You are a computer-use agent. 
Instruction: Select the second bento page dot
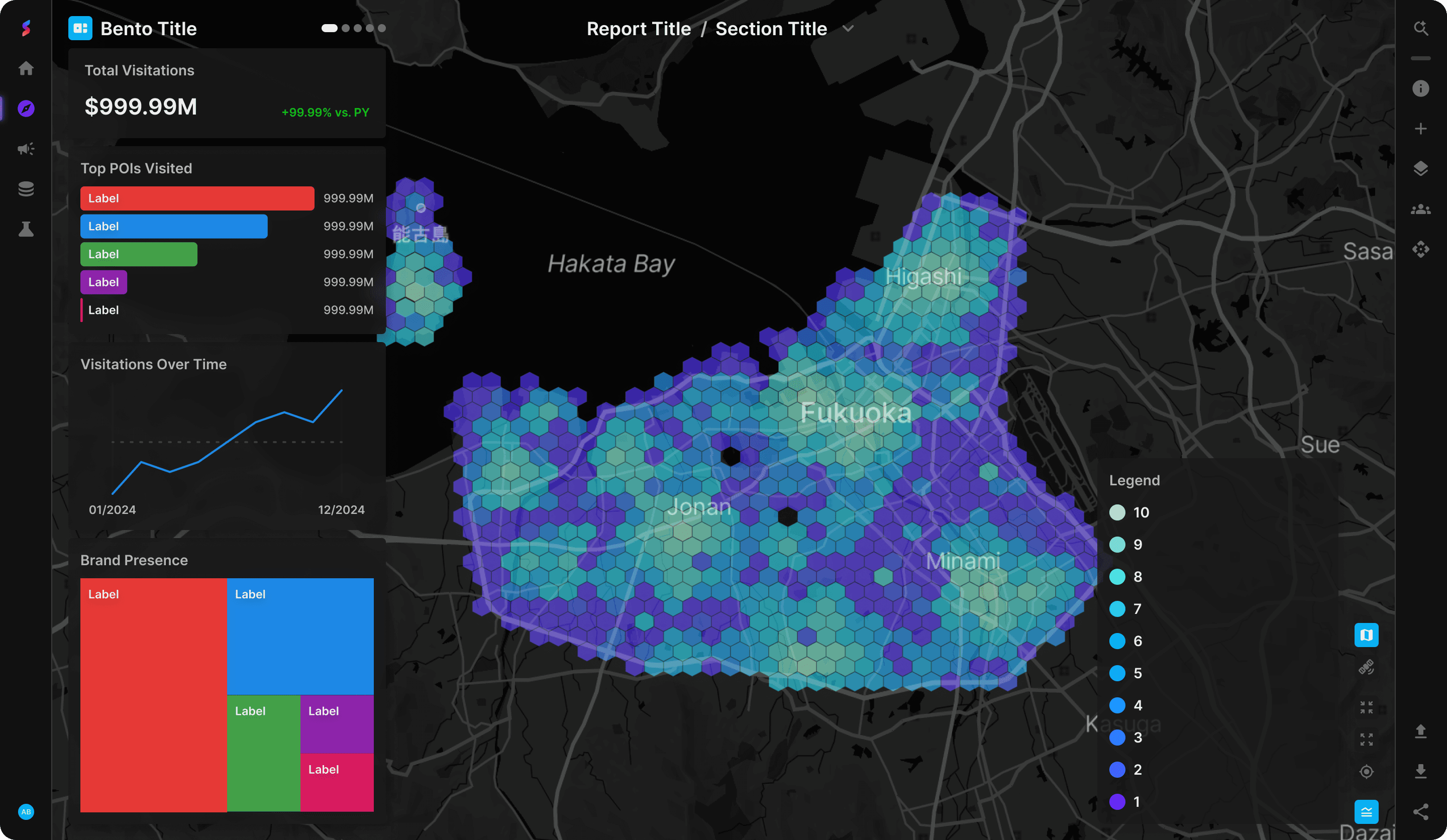(345, 28)
